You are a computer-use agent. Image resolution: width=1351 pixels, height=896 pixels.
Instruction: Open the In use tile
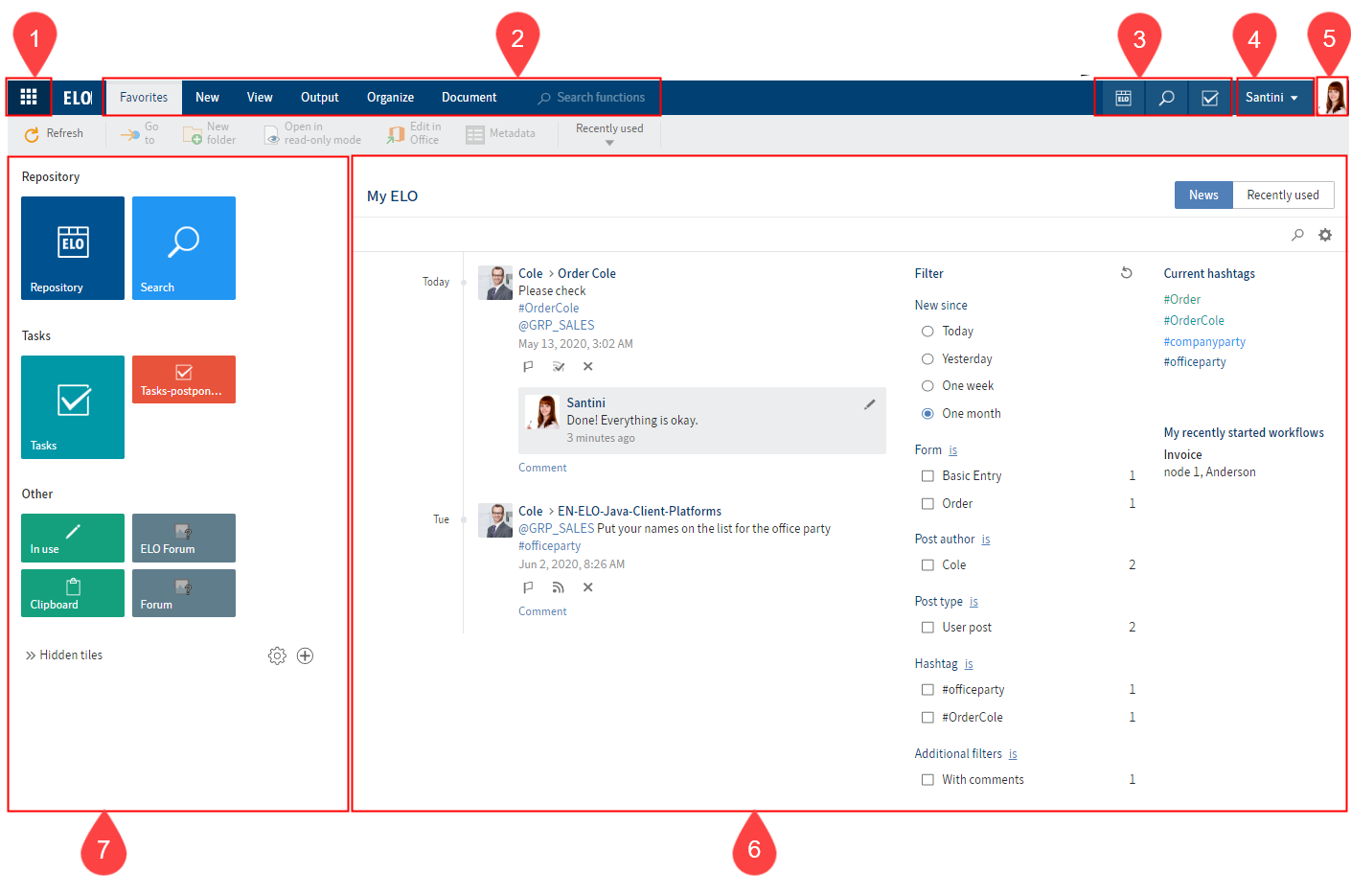73,538
